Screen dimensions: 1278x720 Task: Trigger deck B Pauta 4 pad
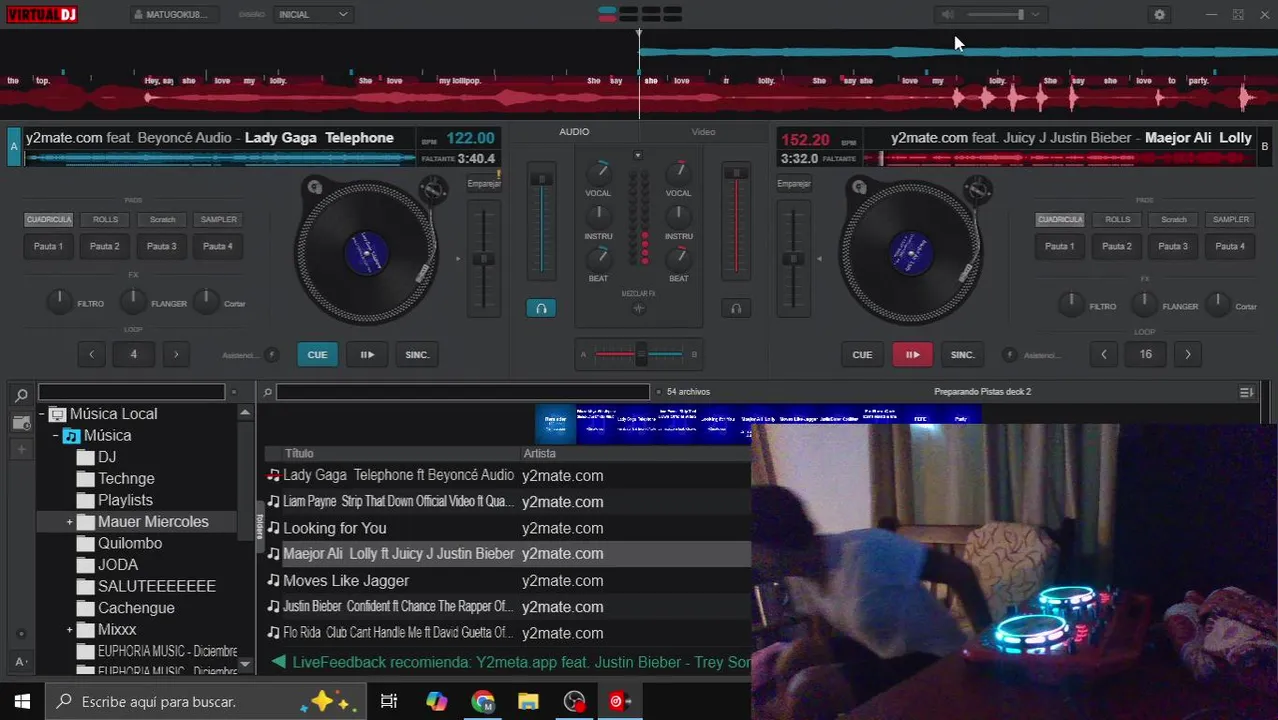click(x=1231, y=246)
